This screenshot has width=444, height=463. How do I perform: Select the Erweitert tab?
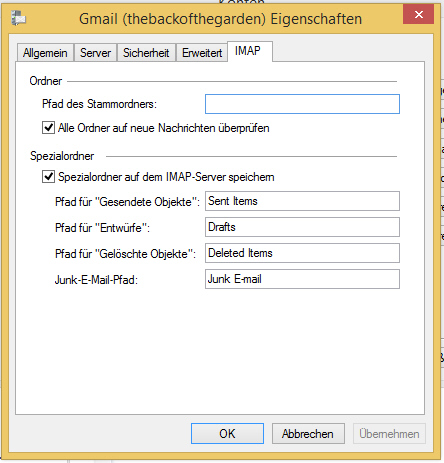pyautogui.click(x=202, y=53)
